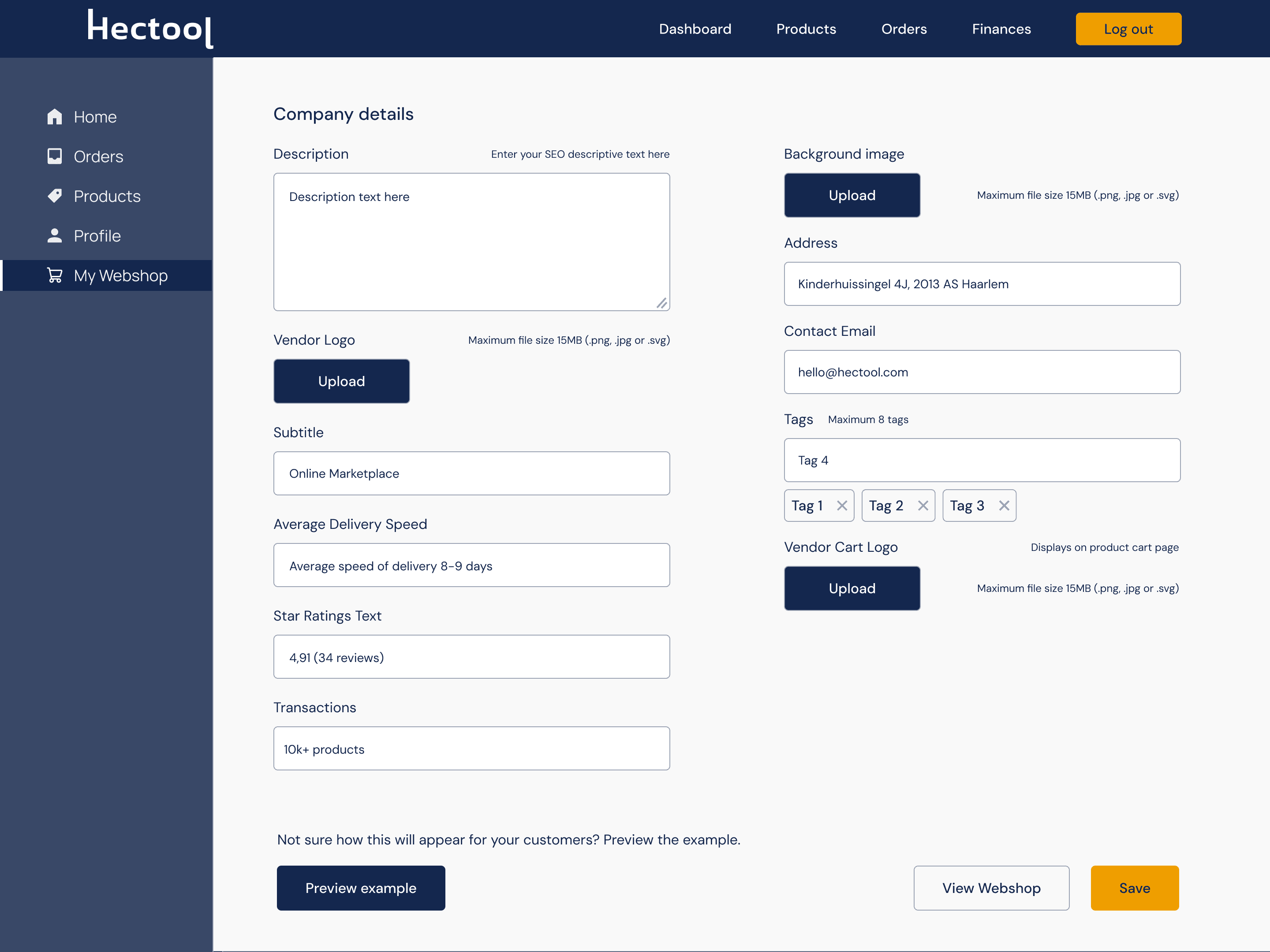Focus the Tag 4 tags input
Viewport: 1270px width, 952px height.
pyautogui.click(x=981, y=460)
